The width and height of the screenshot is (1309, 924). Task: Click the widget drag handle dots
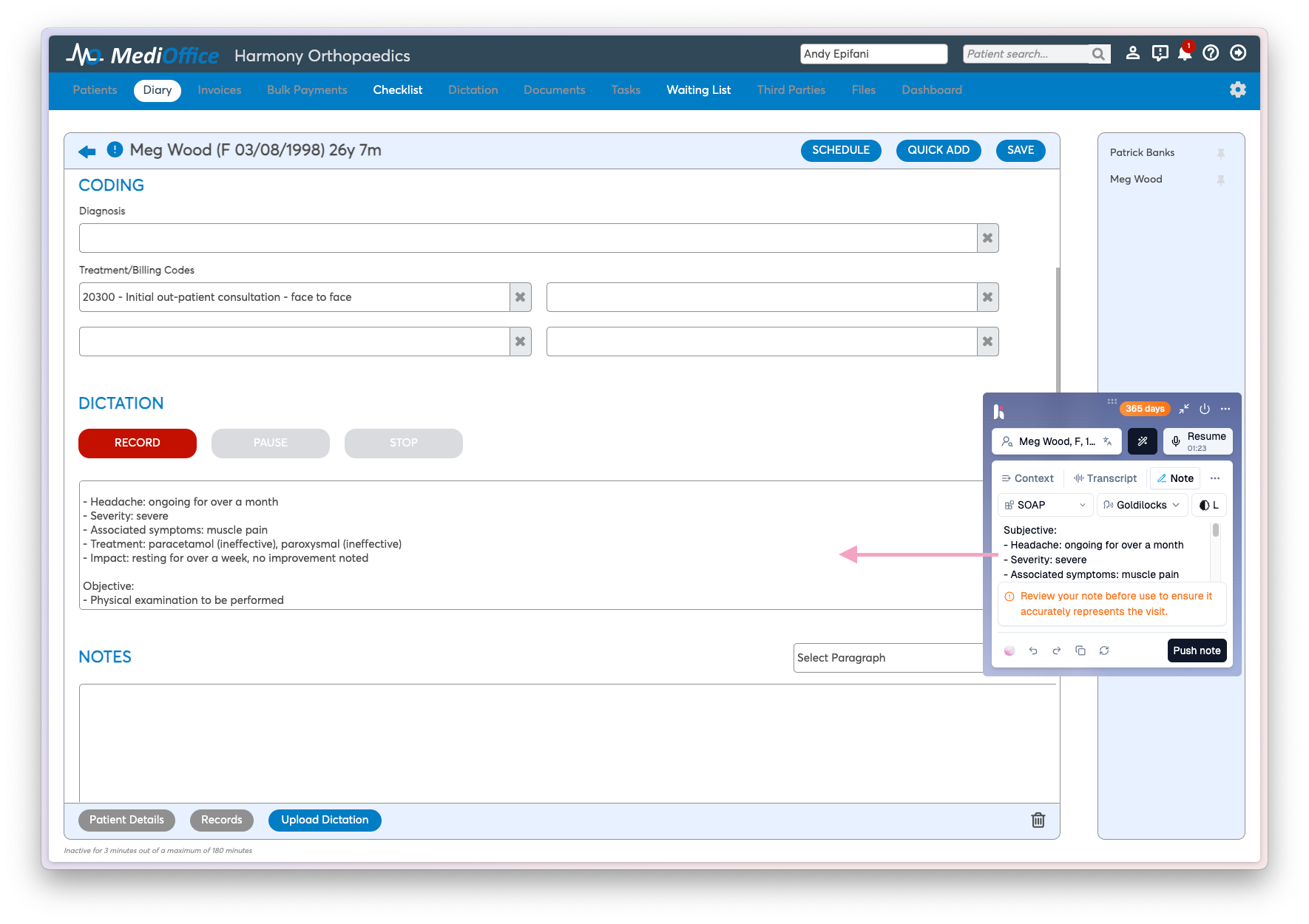(x=1112, y=401)
